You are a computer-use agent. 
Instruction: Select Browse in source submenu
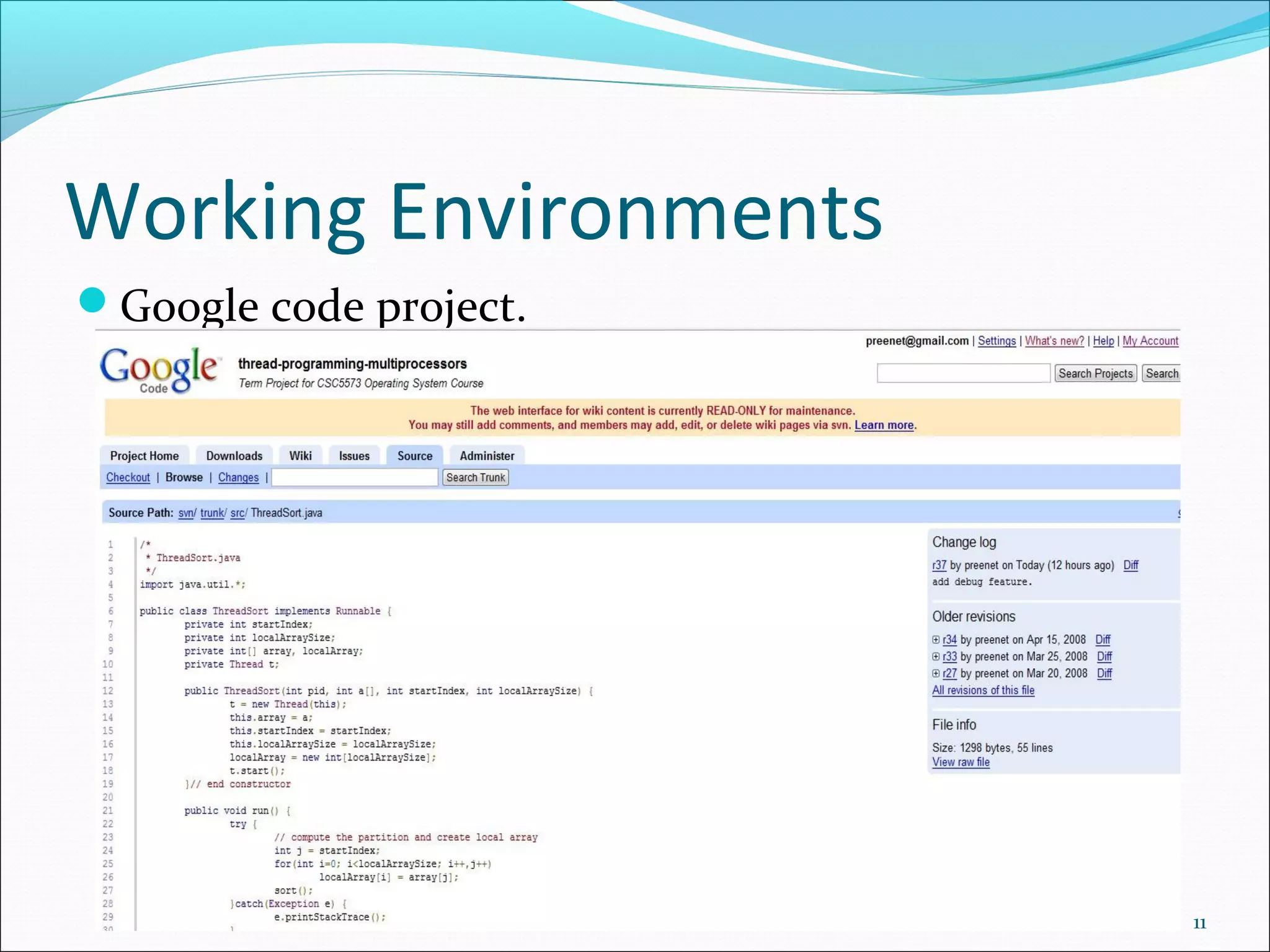tap(184, 477)
